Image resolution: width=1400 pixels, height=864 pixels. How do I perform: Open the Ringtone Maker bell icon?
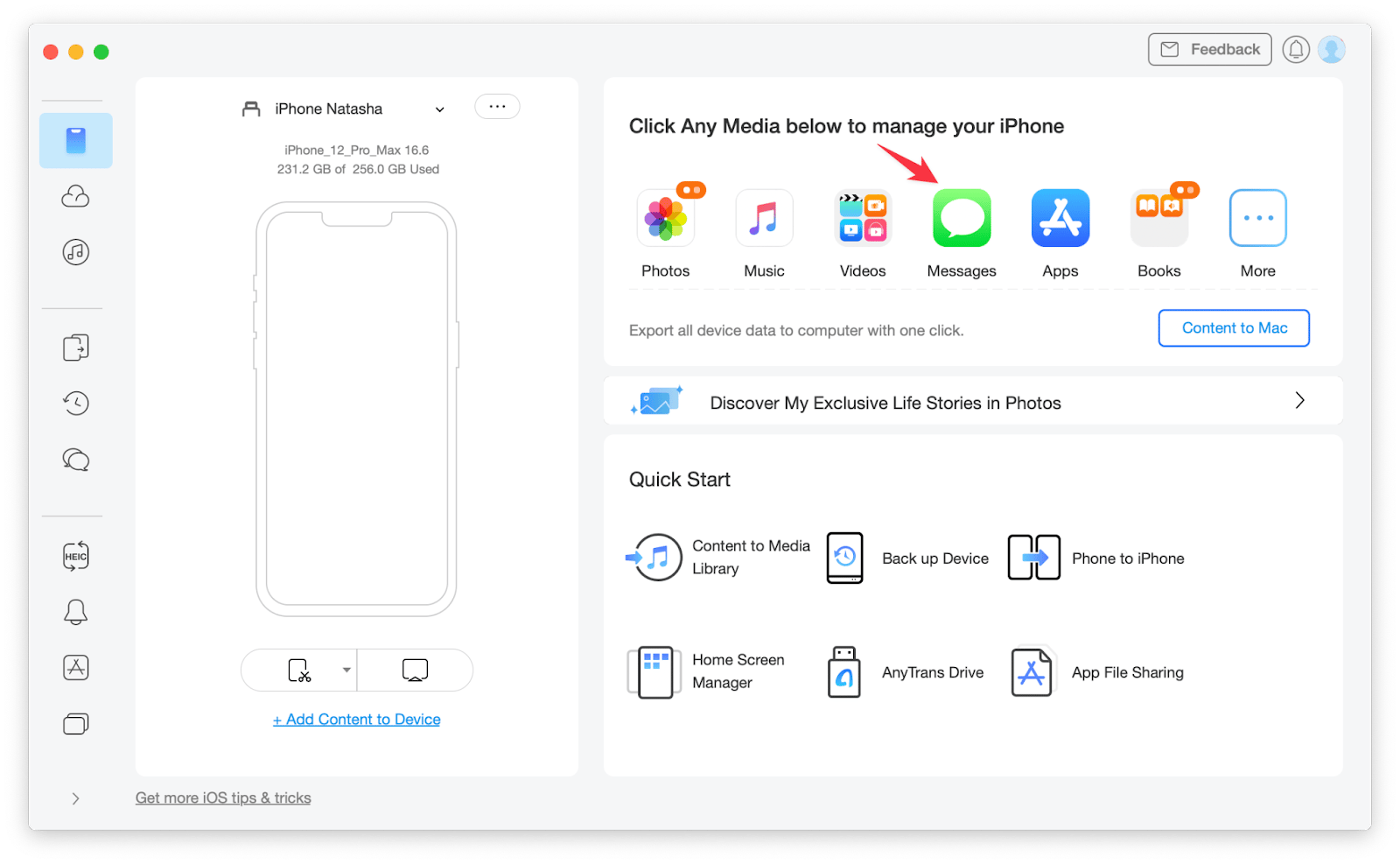click(76, 612)
